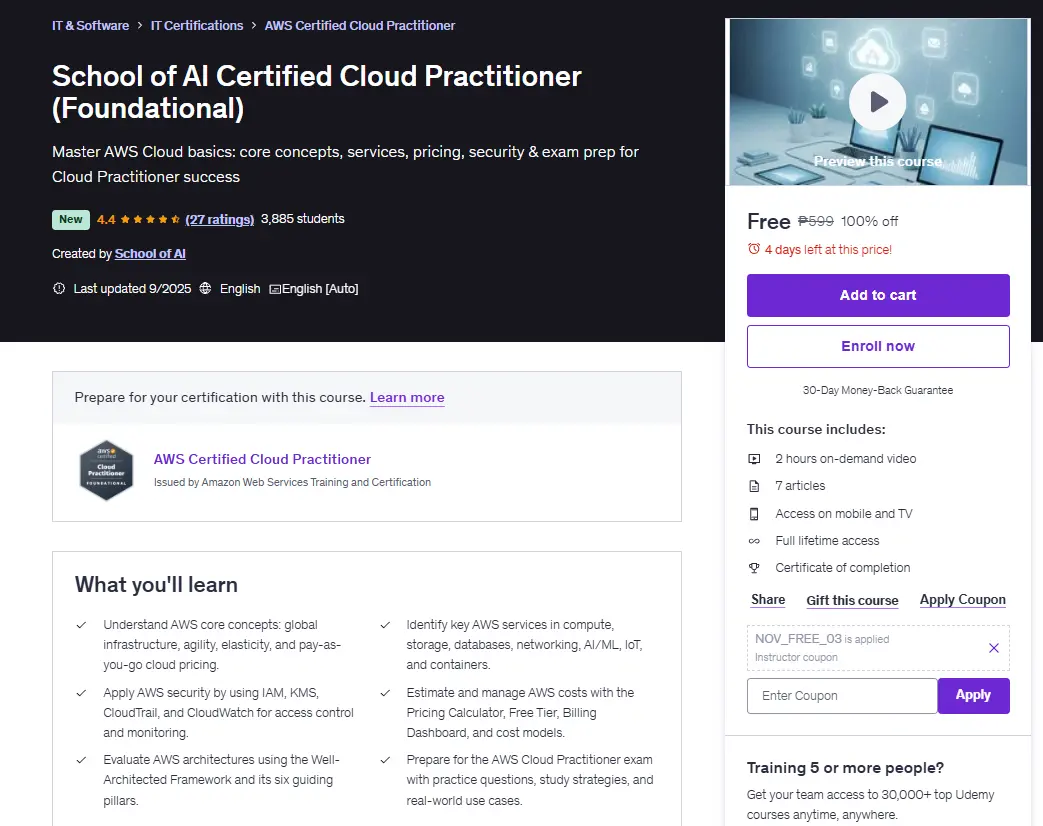The height and width of the screenshot is (826, 1043).
Task: Click Full lifetime access text
Action: (827, 541)
